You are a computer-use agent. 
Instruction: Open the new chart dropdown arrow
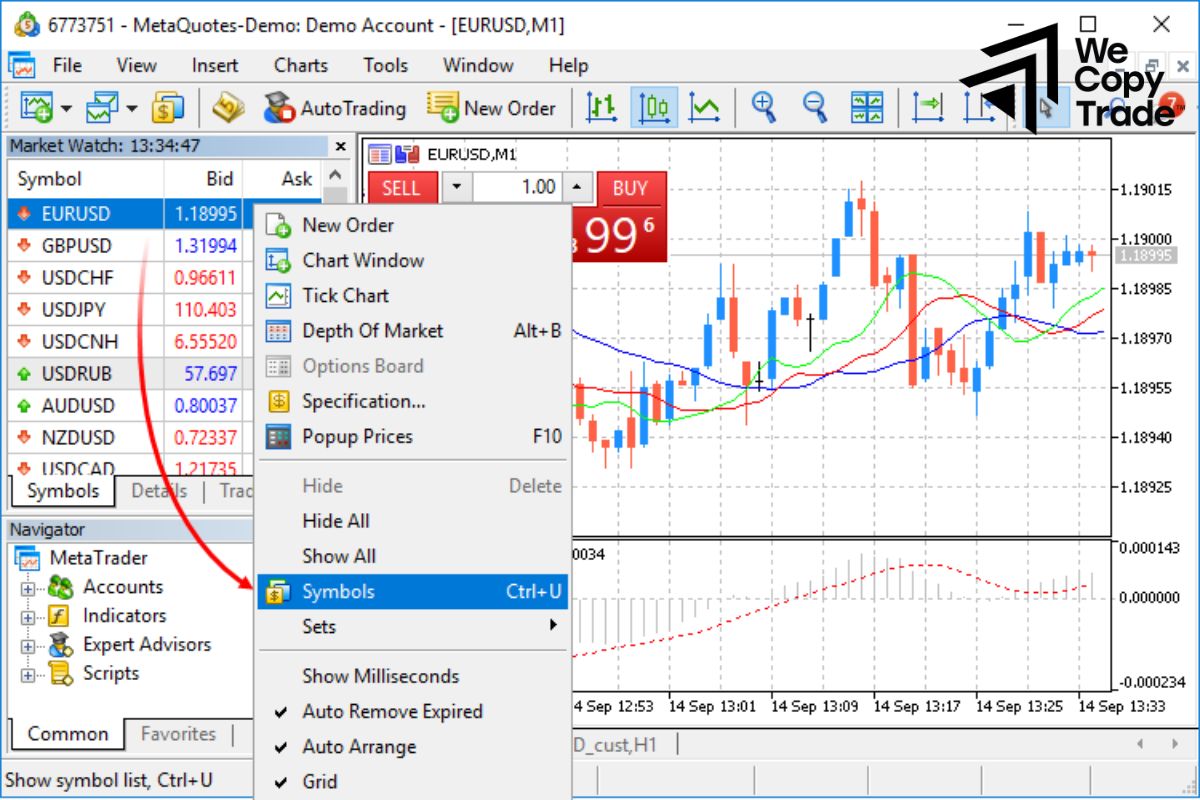67,108
